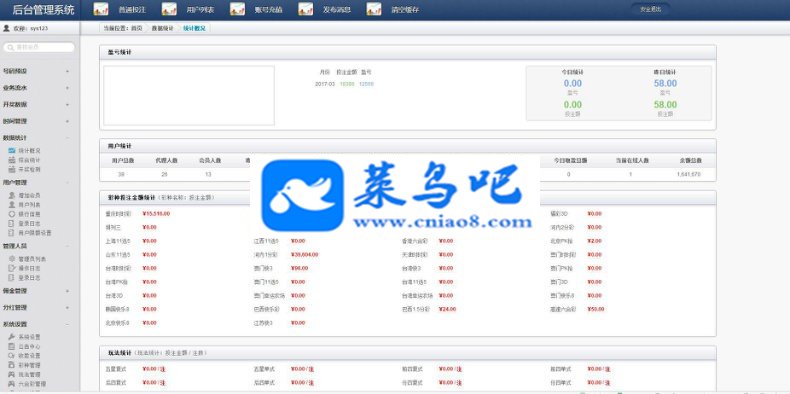Click the ¥24.00 amount for 巴西1.5分彩
The width and height of the screenshot is (790, 394).
tap(447, 309)
